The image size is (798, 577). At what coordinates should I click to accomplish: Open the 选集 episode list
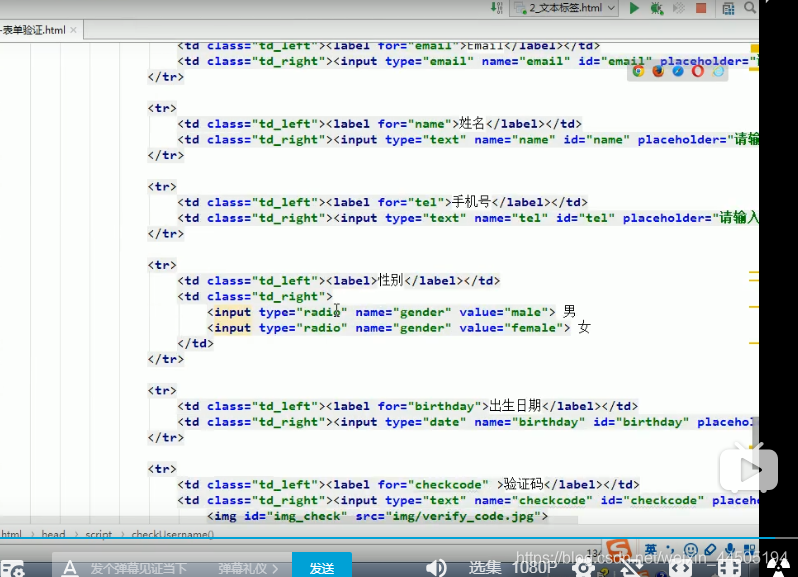484,567
